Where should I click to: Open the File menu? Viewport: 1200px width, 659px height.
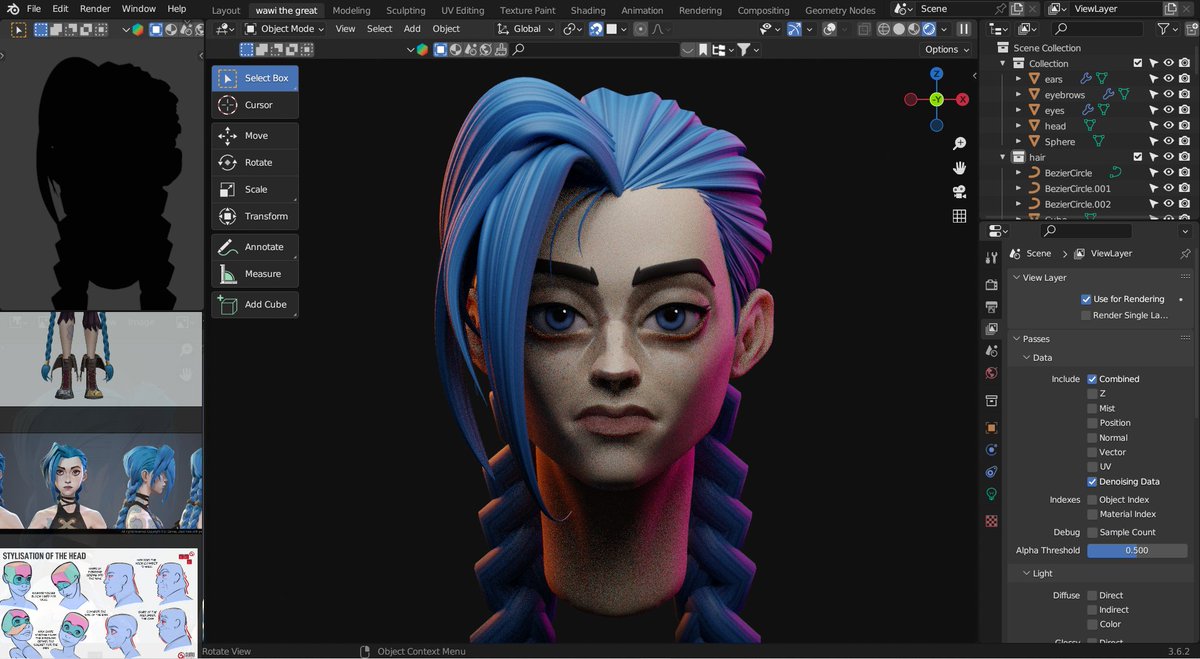(34, 9)
